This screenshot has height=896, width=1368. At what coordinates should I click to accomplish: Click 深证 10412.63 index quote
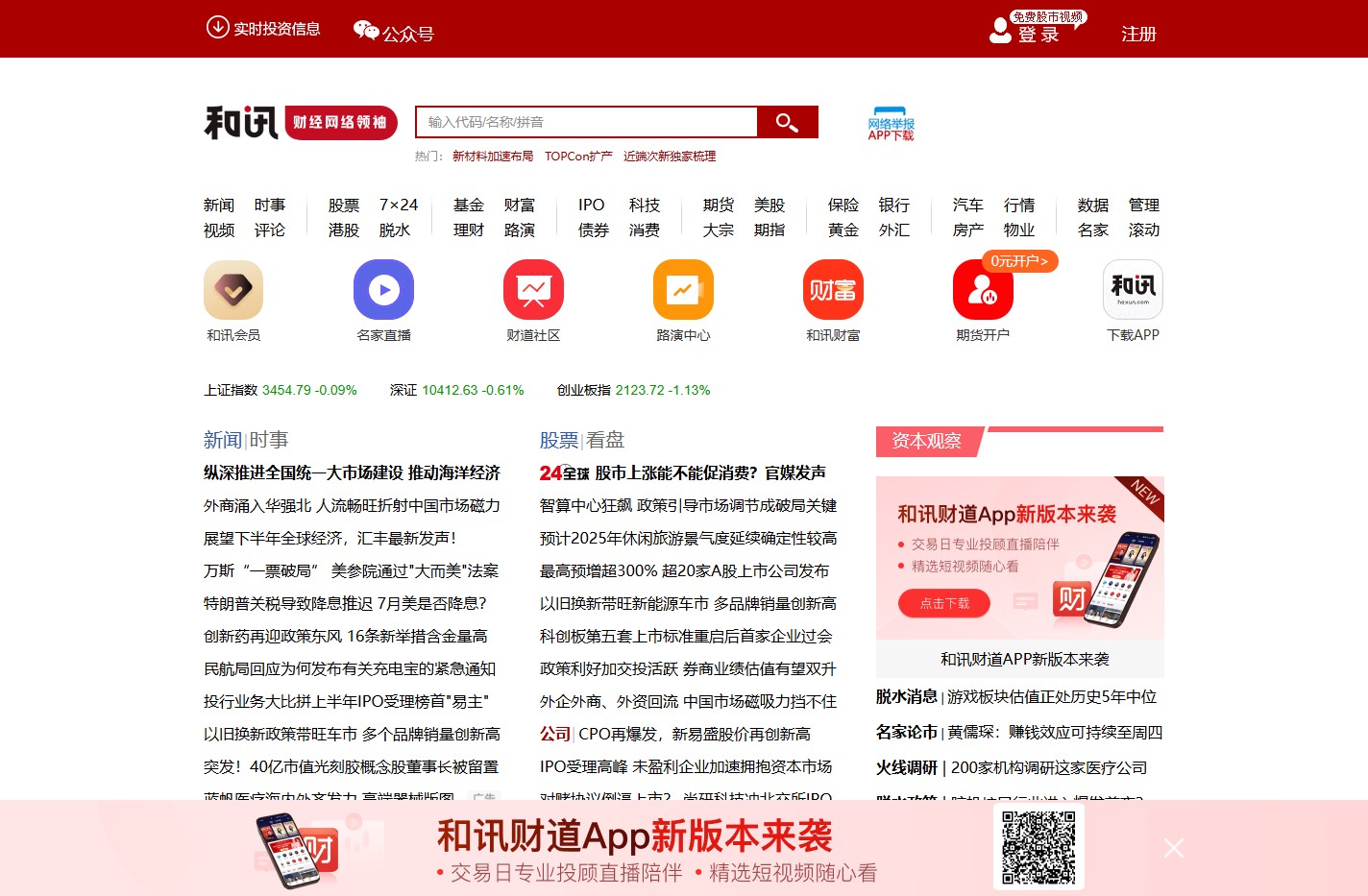click(x=457, y=390)
